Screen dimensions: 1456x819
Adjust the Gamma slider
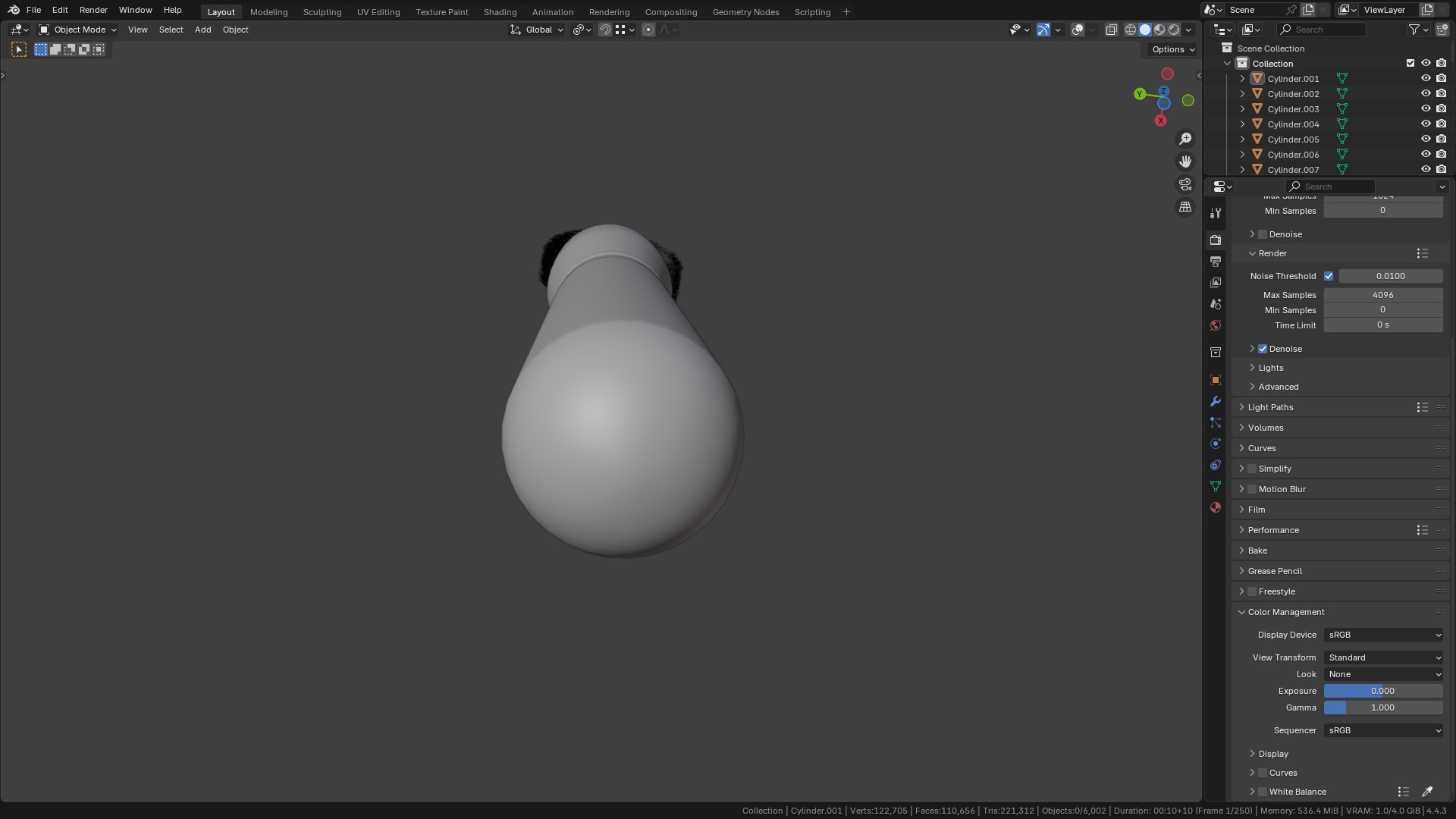point(1383,708)
